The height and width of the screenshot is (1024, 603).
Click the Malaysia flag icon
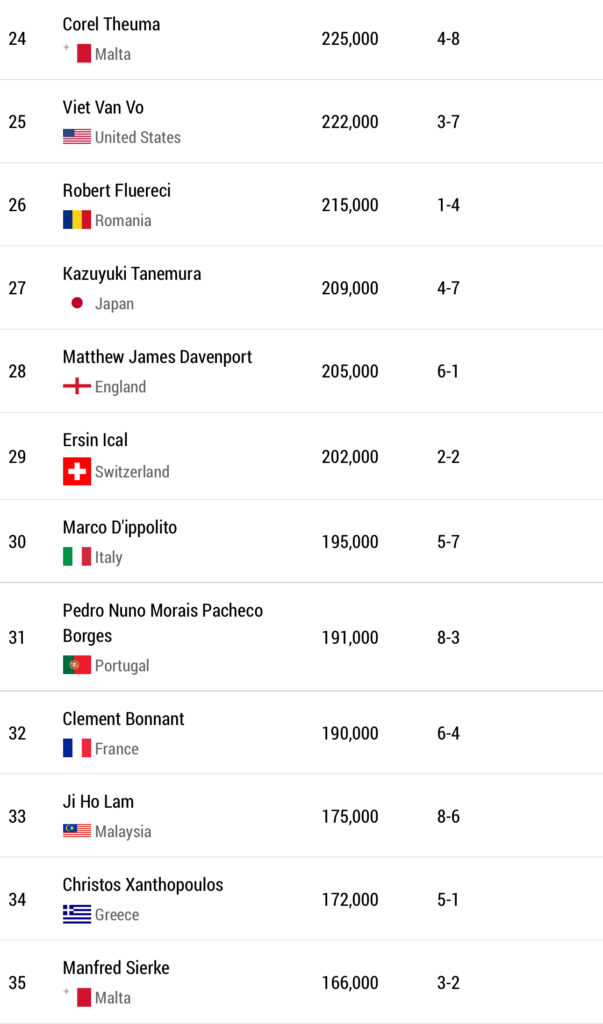click(x=77, y=831)
